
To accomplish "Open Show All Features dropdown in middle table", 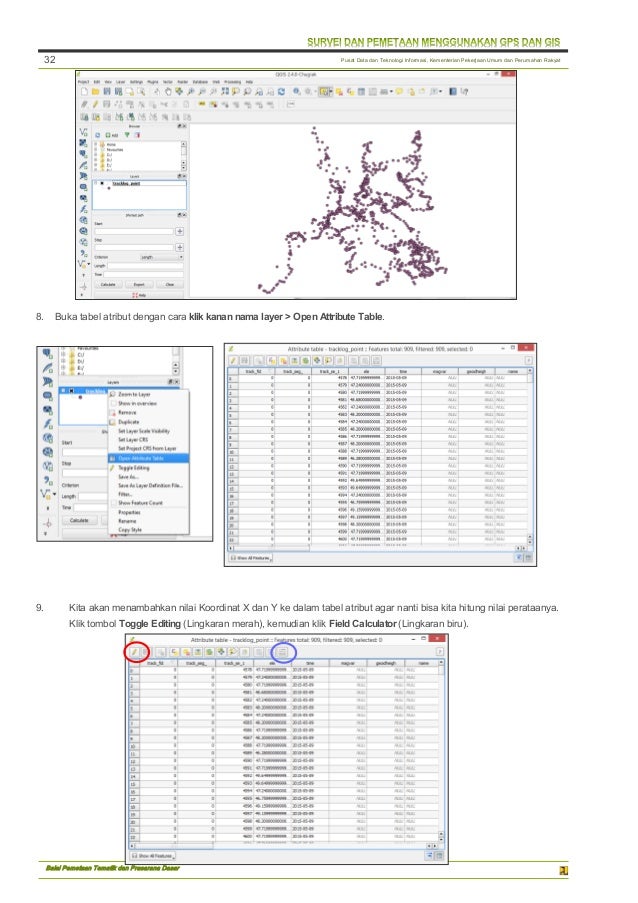I will pyautogui.click(x=252, y=557).
